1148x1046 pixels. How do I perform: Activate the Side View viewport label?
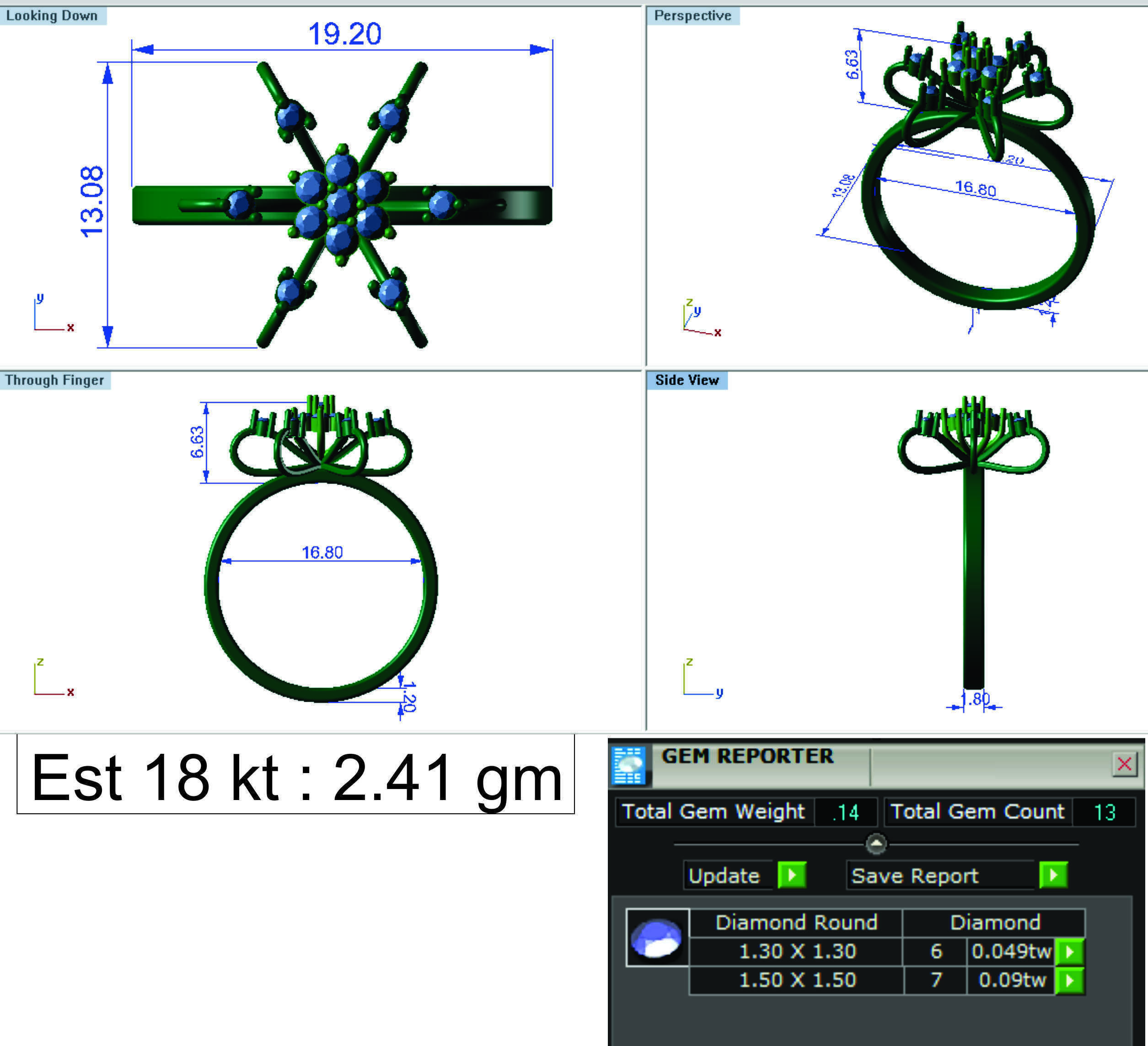[687, 380]
